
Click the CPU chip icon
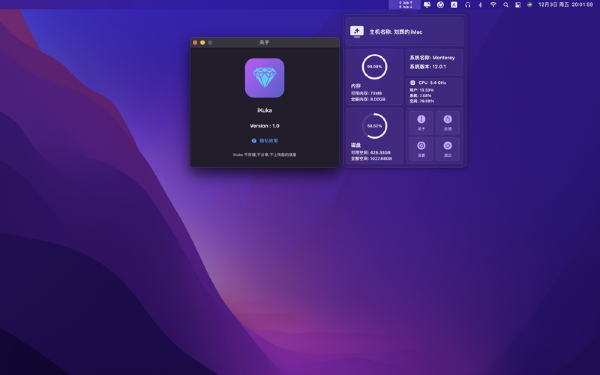pos(412,83)
